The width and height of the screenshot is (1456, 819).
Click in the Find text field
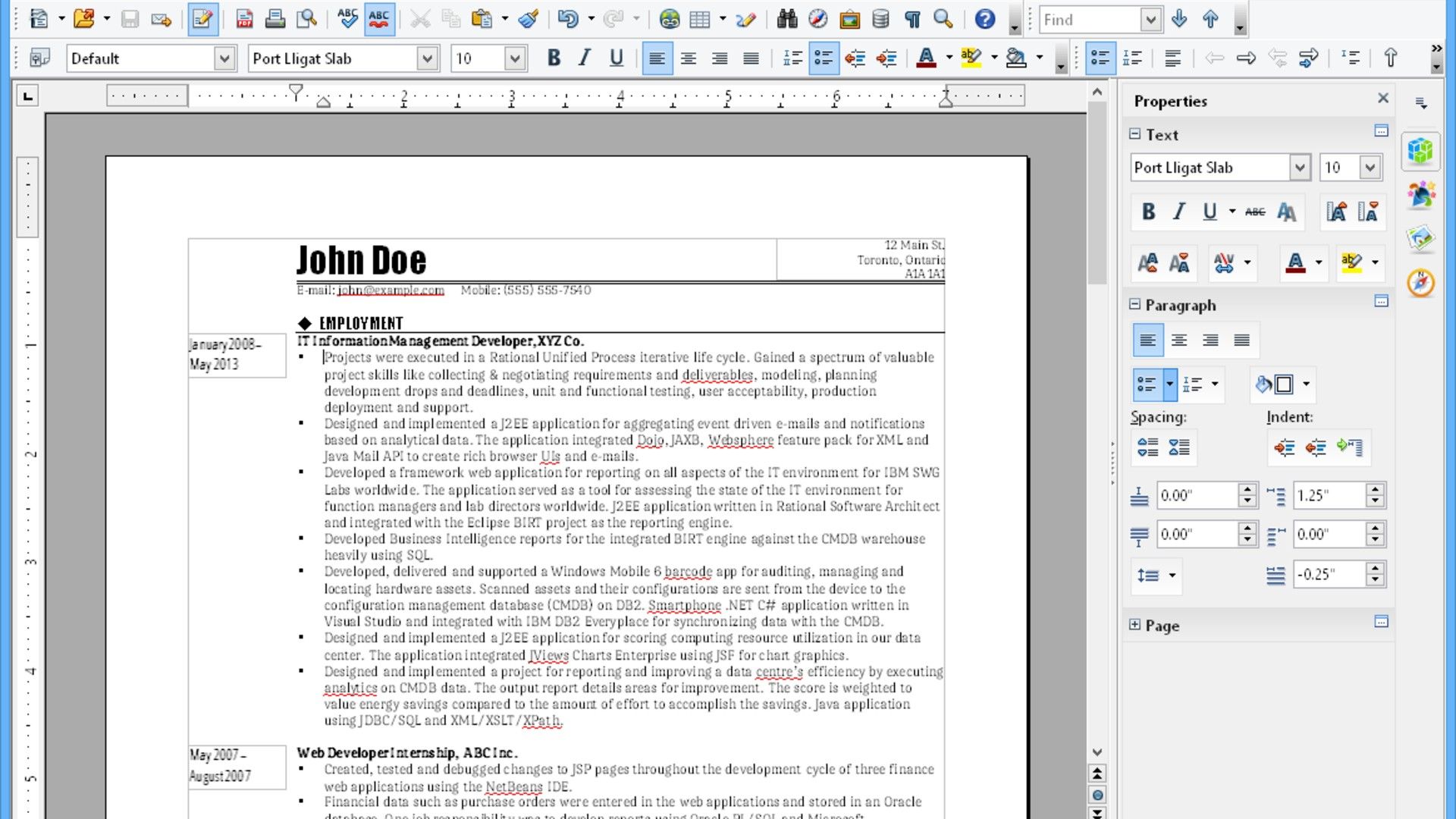(x=1090, y=20)
